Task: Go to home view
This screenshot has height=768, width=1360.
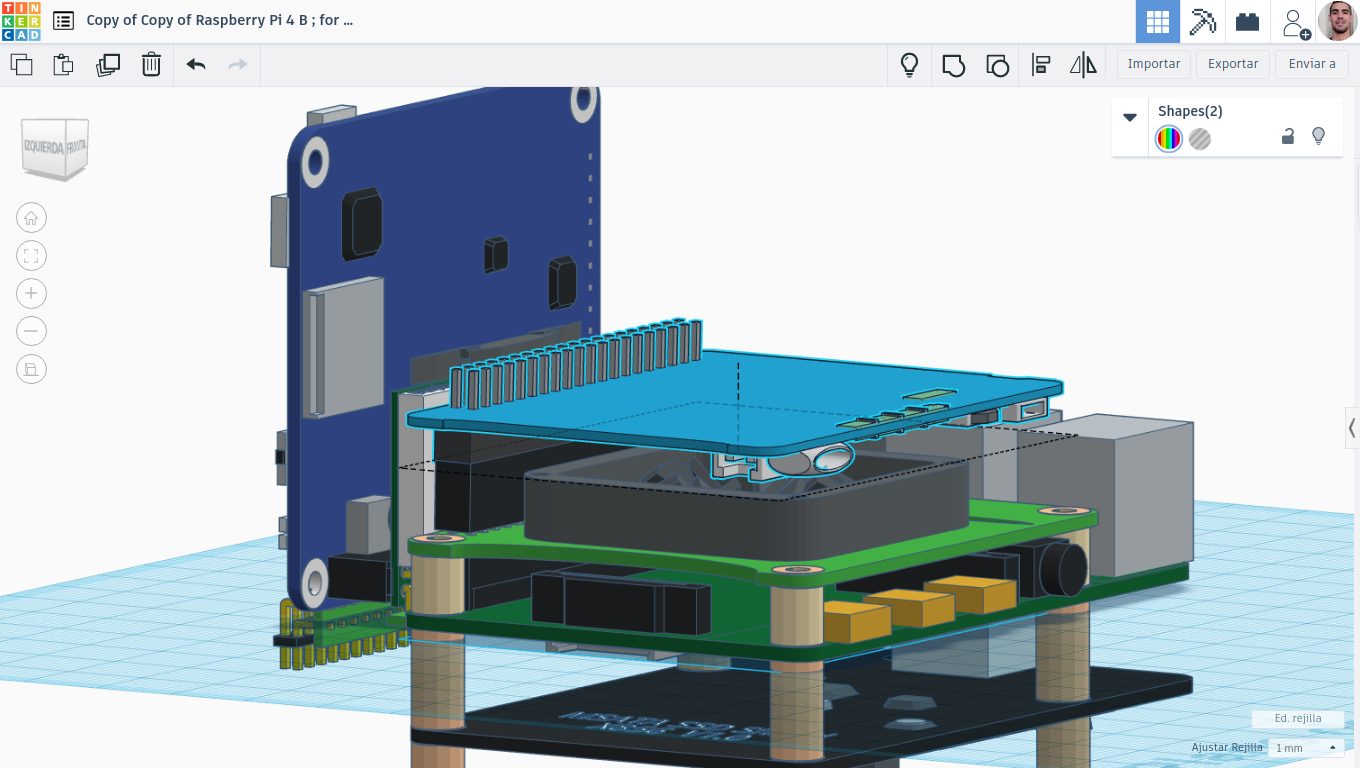Action: [31, 218]
